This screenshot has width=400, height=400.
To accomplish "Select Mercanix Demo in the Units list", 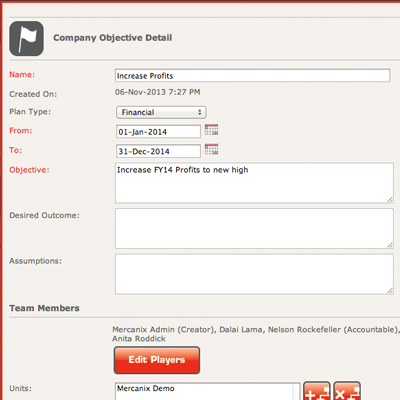I will coord(146,388).
